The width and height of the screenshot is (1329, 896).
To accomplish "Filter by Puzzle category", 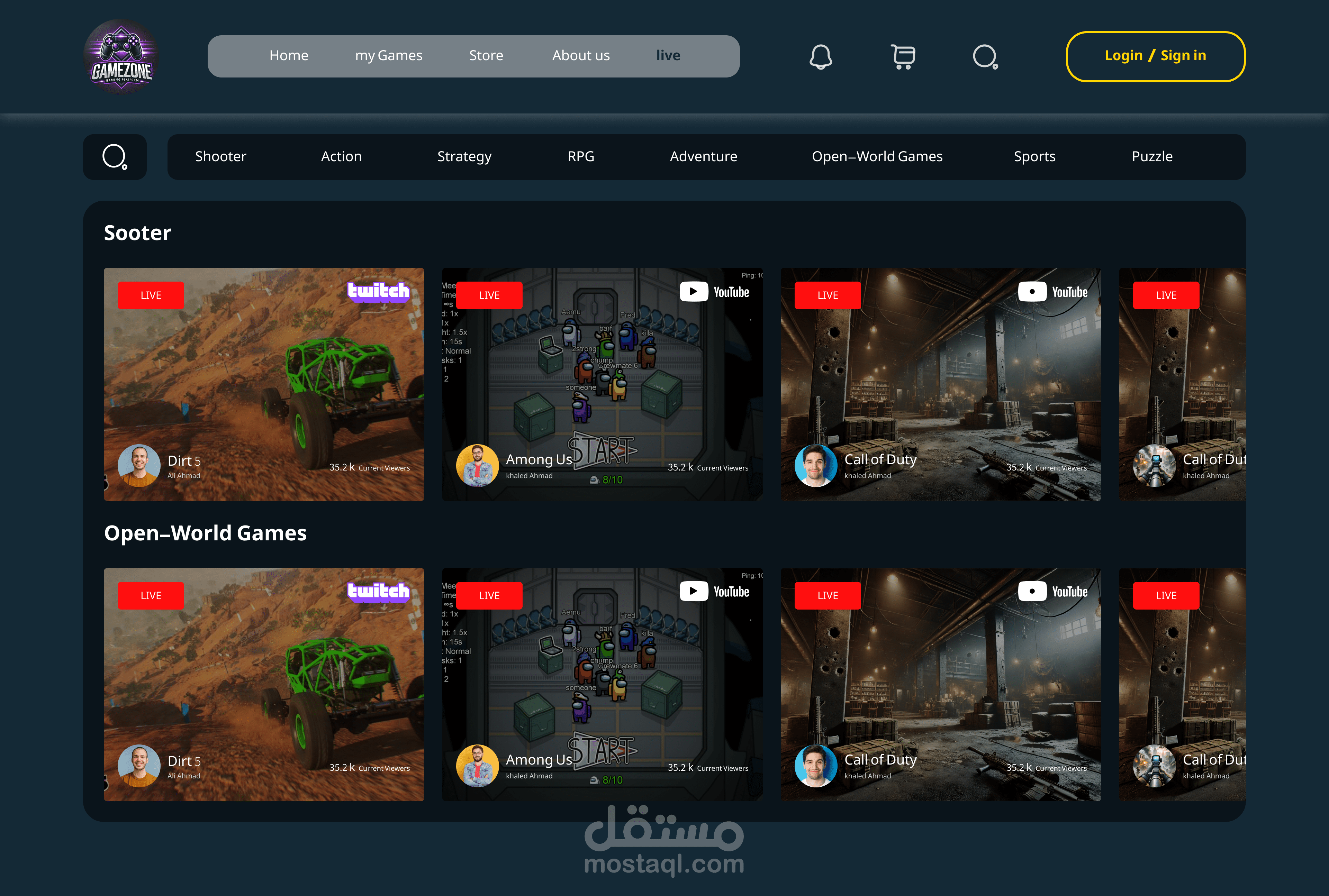I will [1152, 157].
